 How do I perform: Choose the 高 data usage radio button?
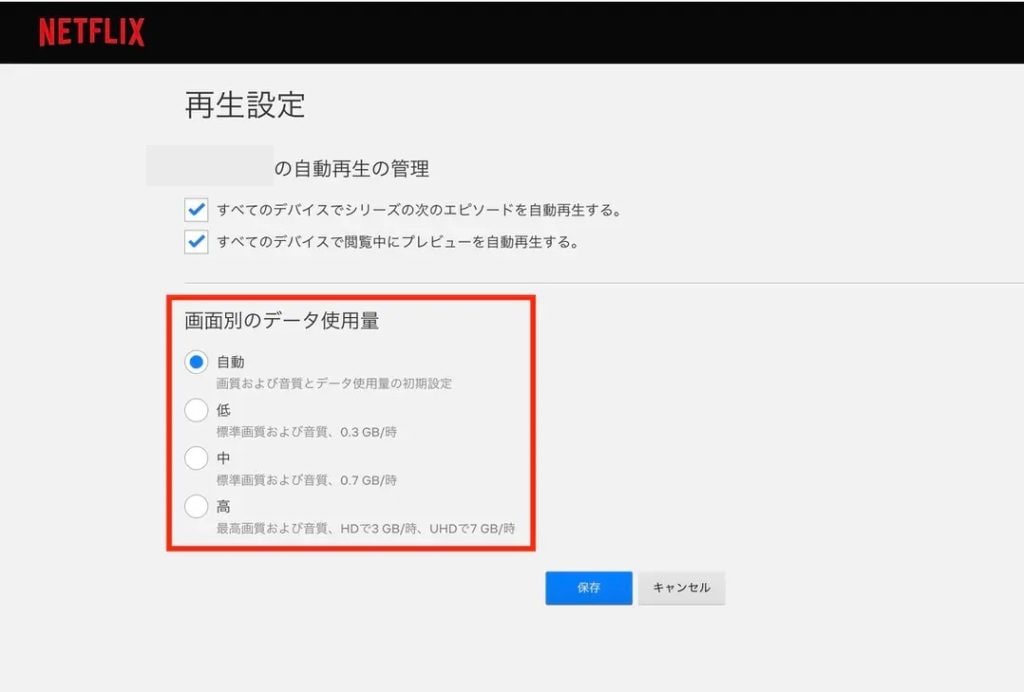click(x=197, y=507)
